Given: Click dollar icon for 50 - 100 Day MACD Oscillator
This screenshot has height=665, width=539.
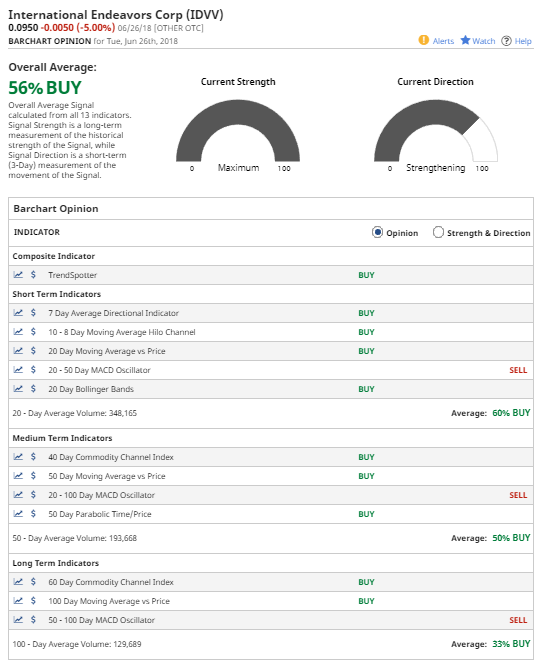Looking at the screenshot, I should click(33, 620).
